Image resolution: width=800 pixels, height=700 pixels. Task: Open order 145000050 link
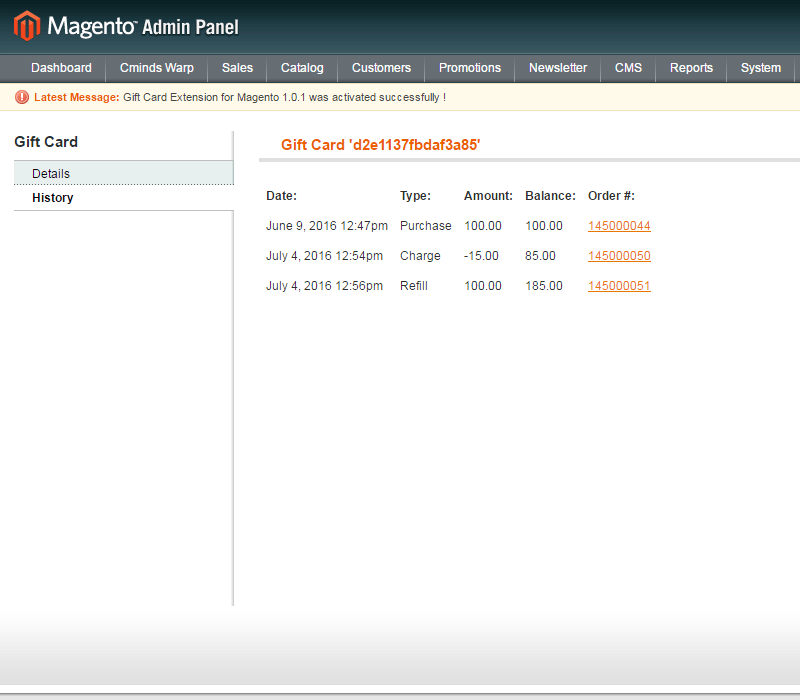[619, 256]
